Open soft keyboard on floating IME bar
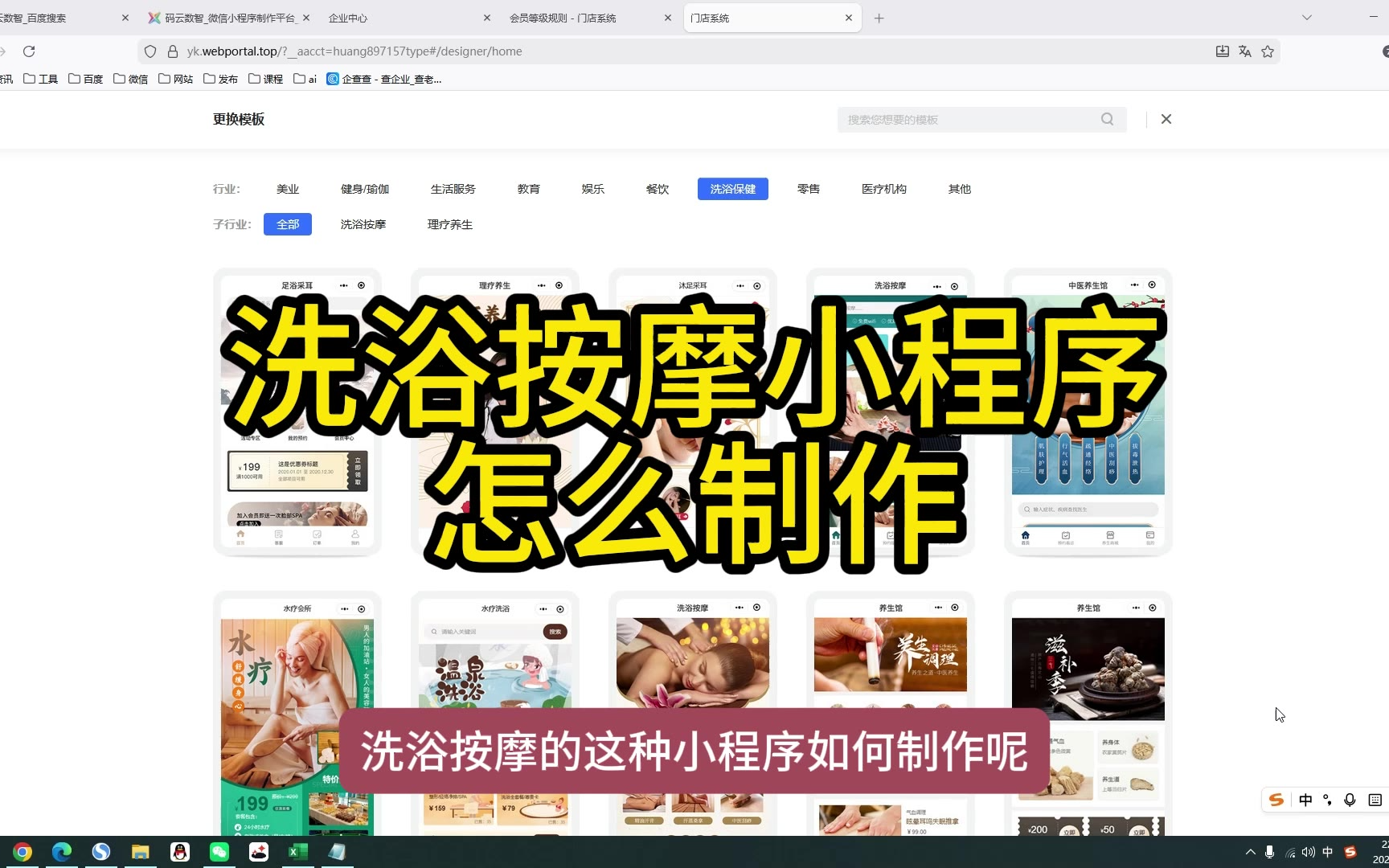This screenshot has height=868, width=1389. [1375, 800]
